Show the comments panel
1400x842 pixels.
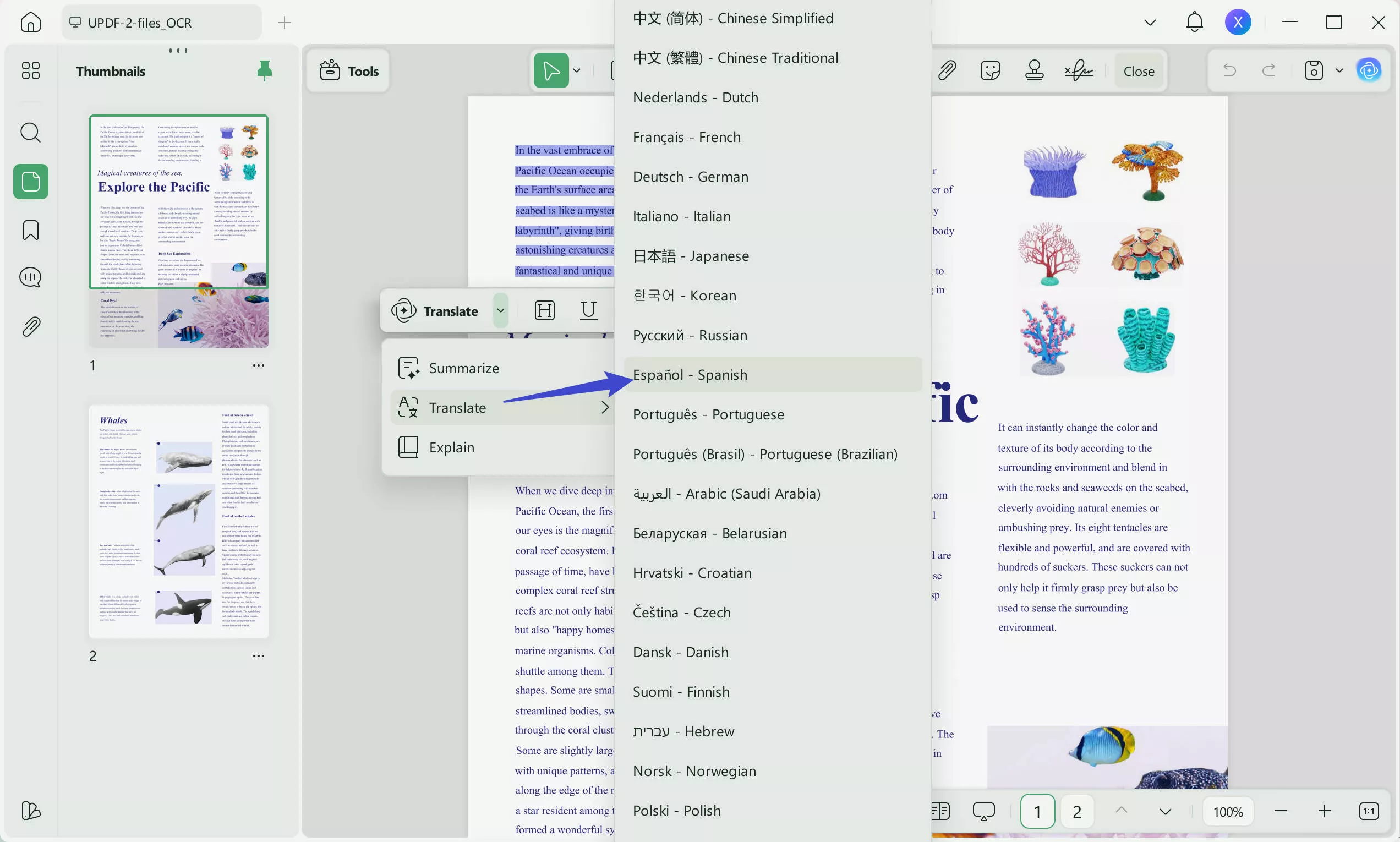(31, 277)
